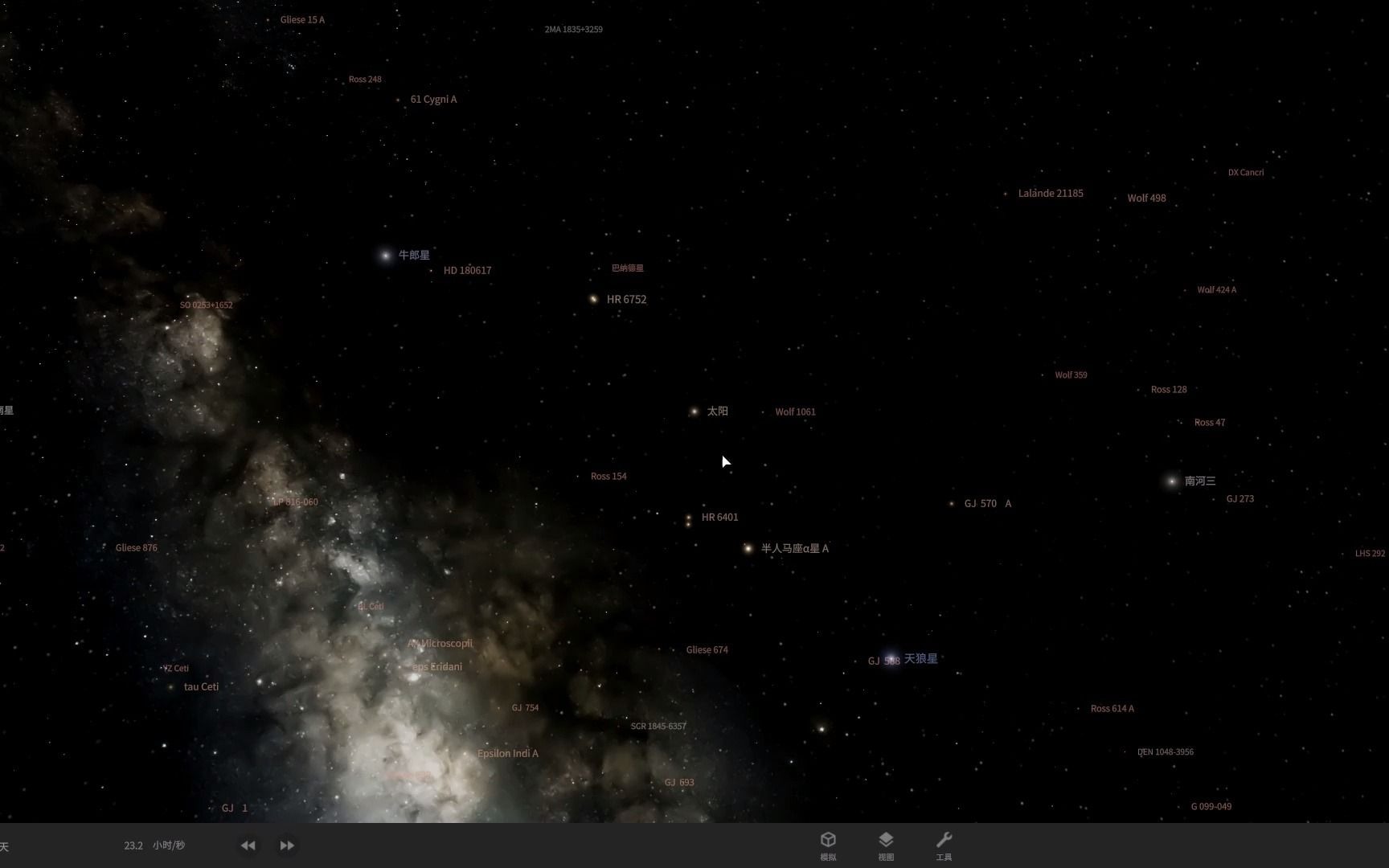Click the Gliese 15 A label
Screen dimensions: 1389x868
[302, 19]
